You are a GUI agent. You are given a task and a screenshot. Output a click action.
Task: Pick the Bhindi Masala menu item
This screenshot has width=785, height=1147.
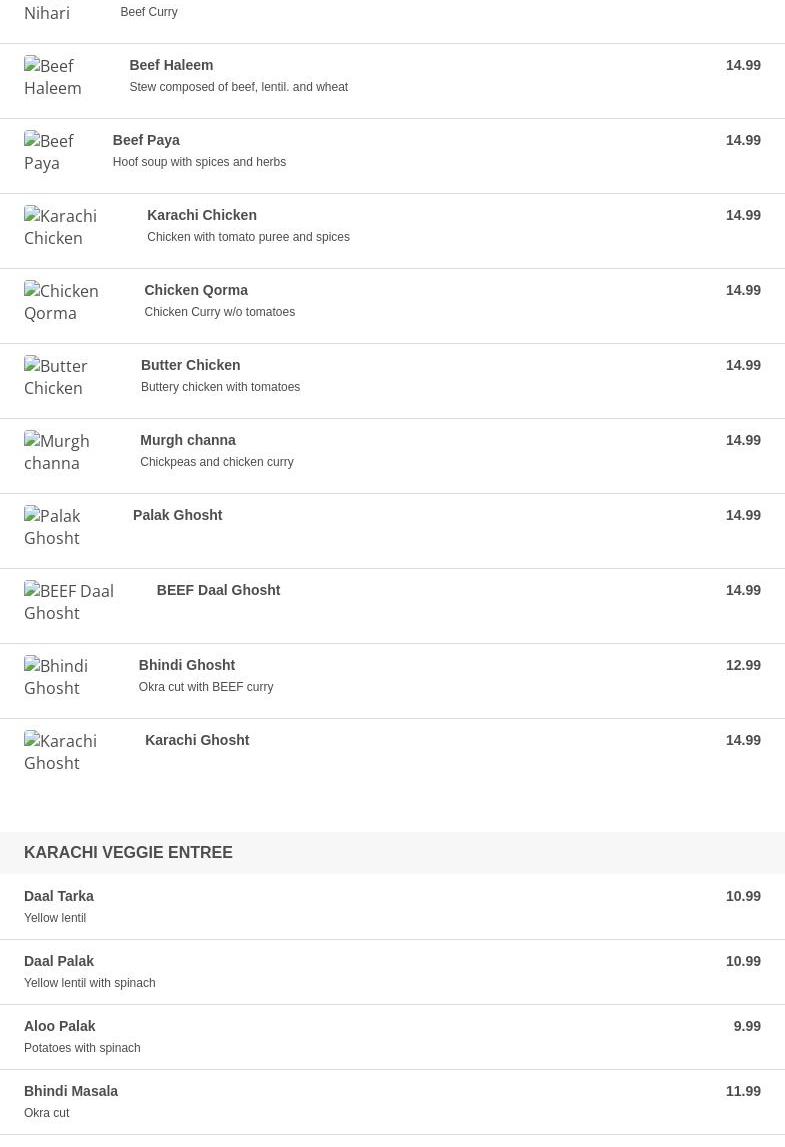coord(71,1091)
